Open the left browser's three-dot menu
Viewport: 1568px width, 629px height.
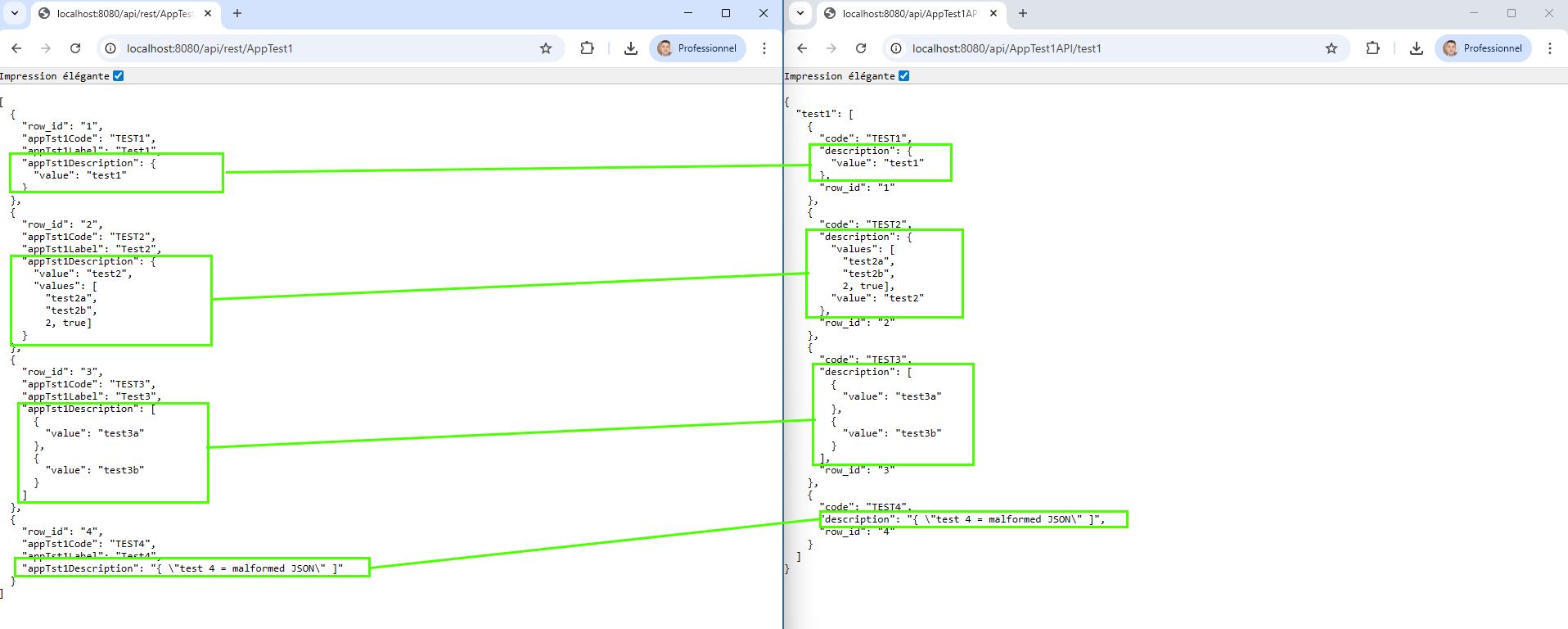(x=764, y=48)
